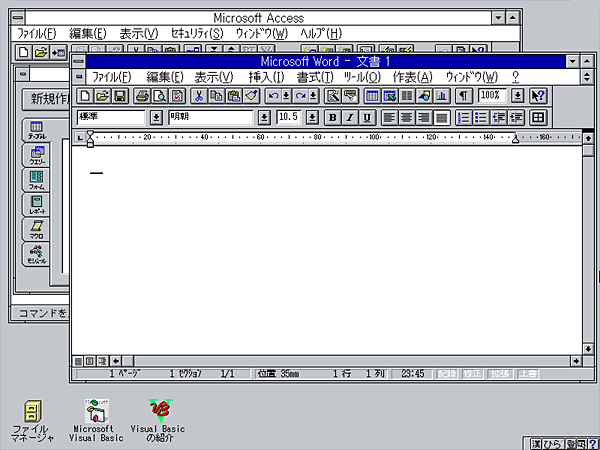Click Access's open database folder icon
The image size is (600, 450).
coord(41,52)
